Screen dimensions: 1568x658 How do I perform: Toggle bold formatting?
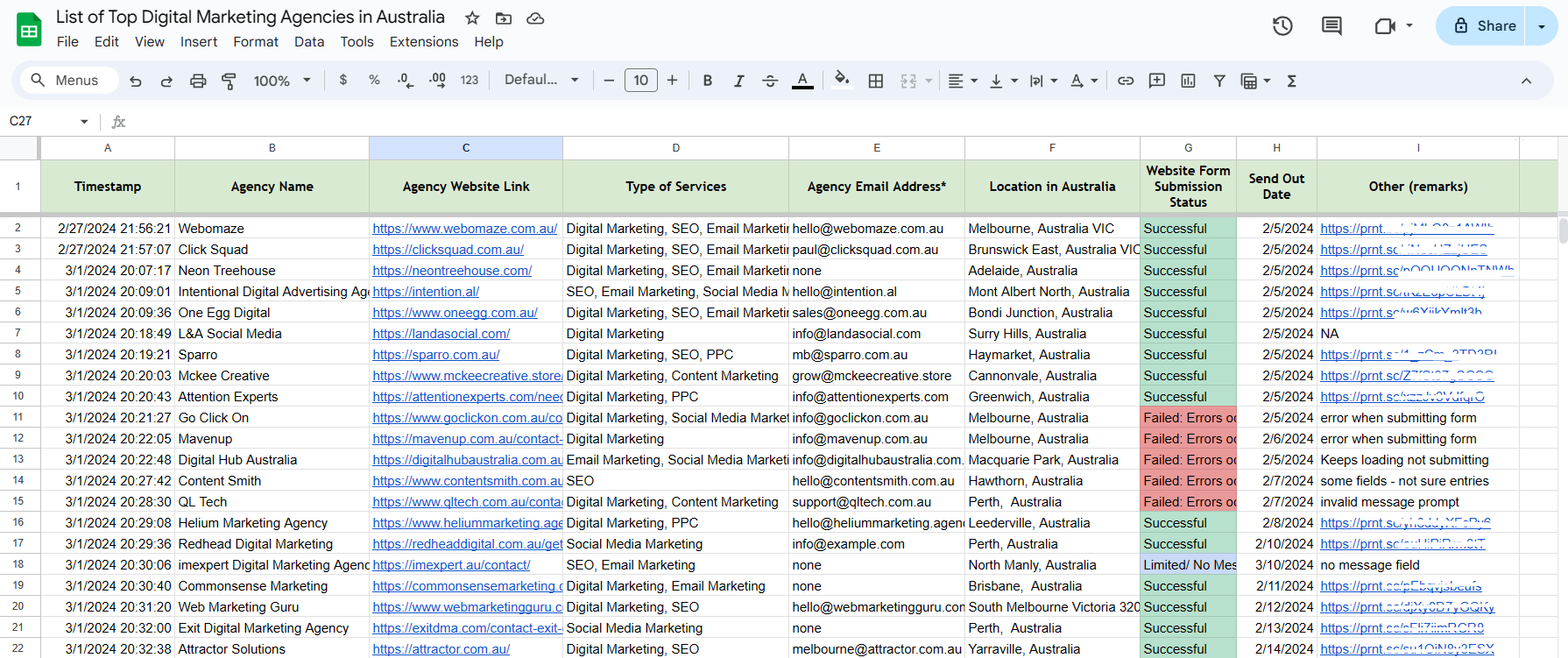(708, 81)
